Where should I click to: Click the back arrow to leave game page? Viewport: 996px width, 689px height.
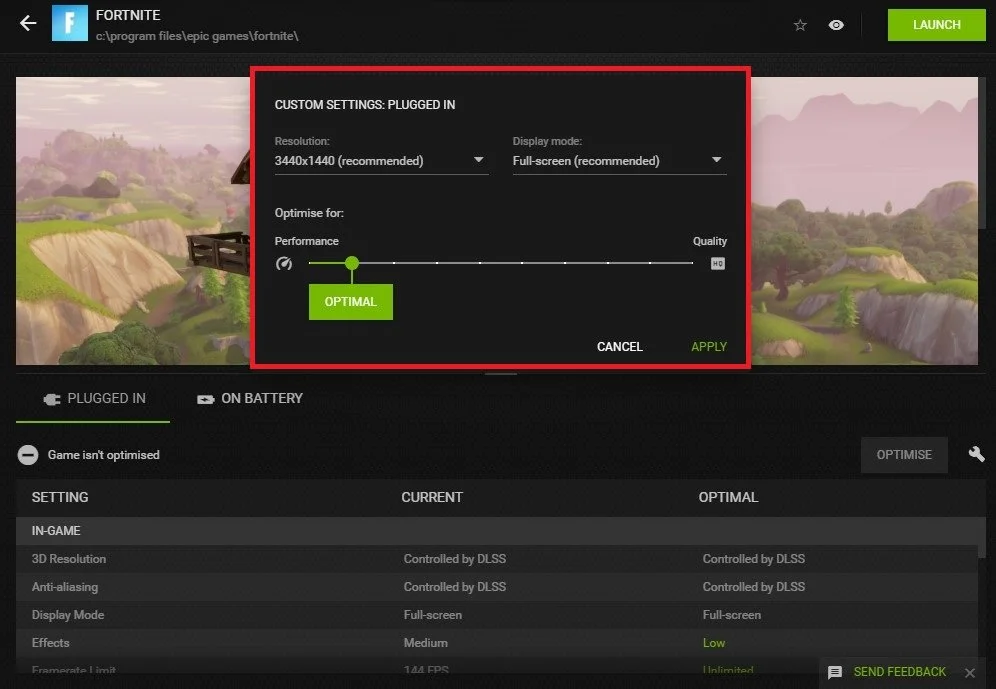click(27, 22)
